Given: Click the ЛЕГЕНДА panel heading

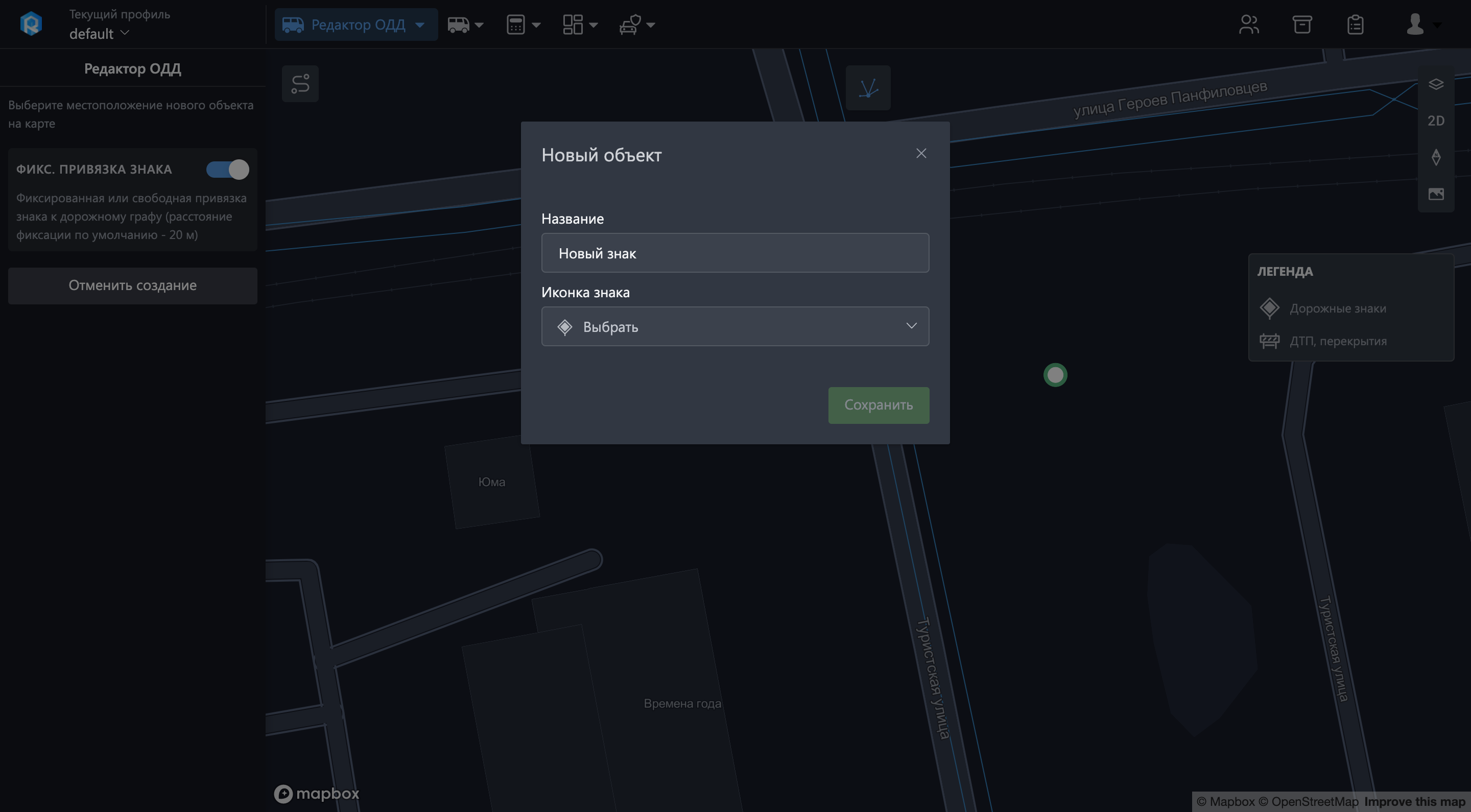Looking at the screenshot, I should tap(1285, 272).
